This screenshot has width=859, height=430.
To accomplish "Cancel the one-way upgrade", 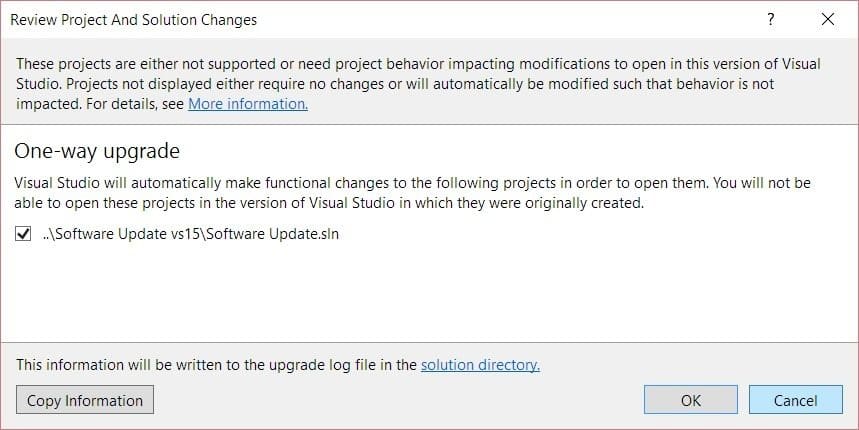I will point(795,400).
